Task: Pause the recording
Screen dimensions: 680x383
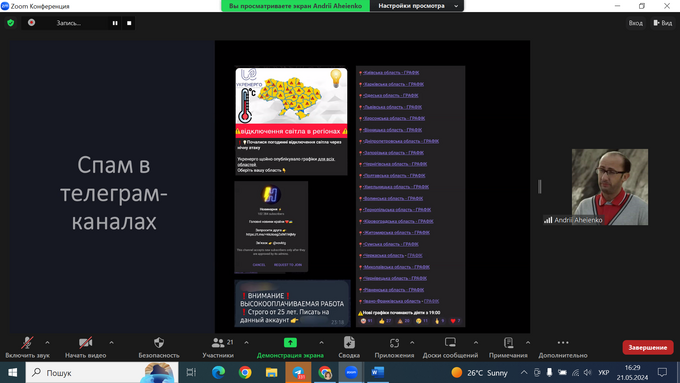Action: click(x=115, y=23)
